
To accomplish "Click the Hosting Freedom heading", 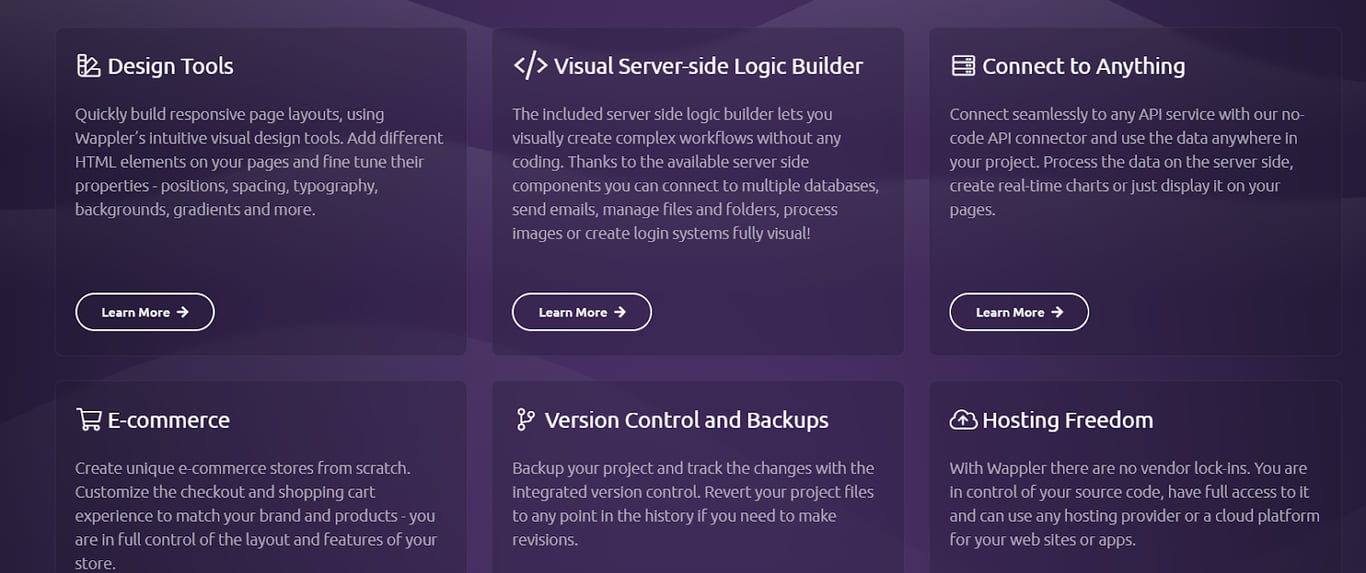I will [1067, 420].
